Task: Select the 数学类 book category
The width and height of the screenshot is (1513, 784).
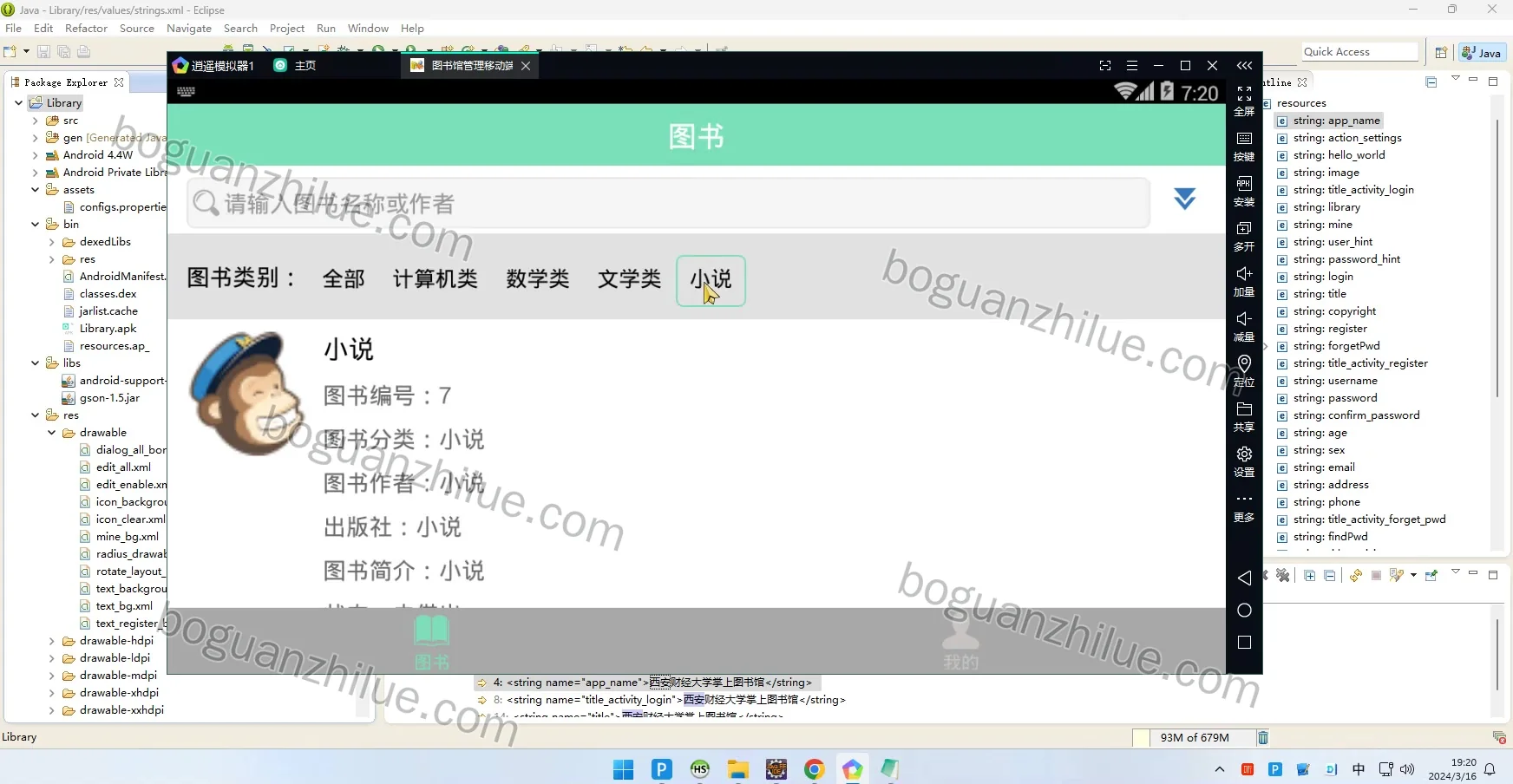Action: point(538,279)
